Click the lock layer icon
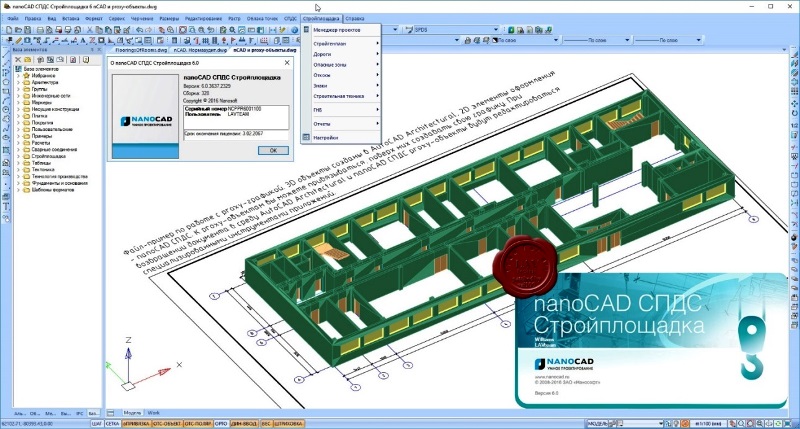 click(467, 40)
